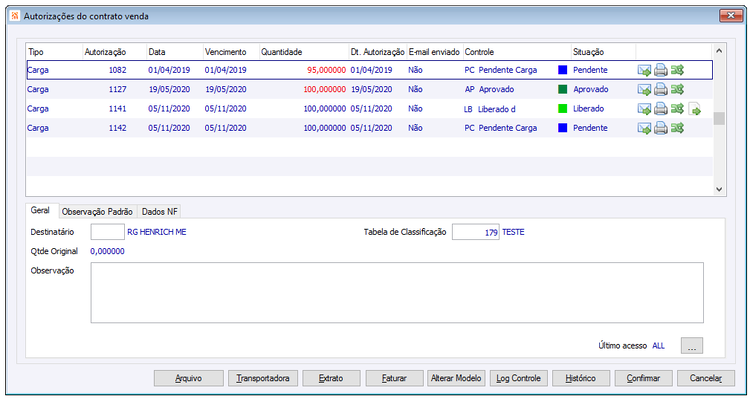Click the grid scrollbar down arrow
Image resolution: width=750 pixels, height=399 pixels.
tap(719, 189)
